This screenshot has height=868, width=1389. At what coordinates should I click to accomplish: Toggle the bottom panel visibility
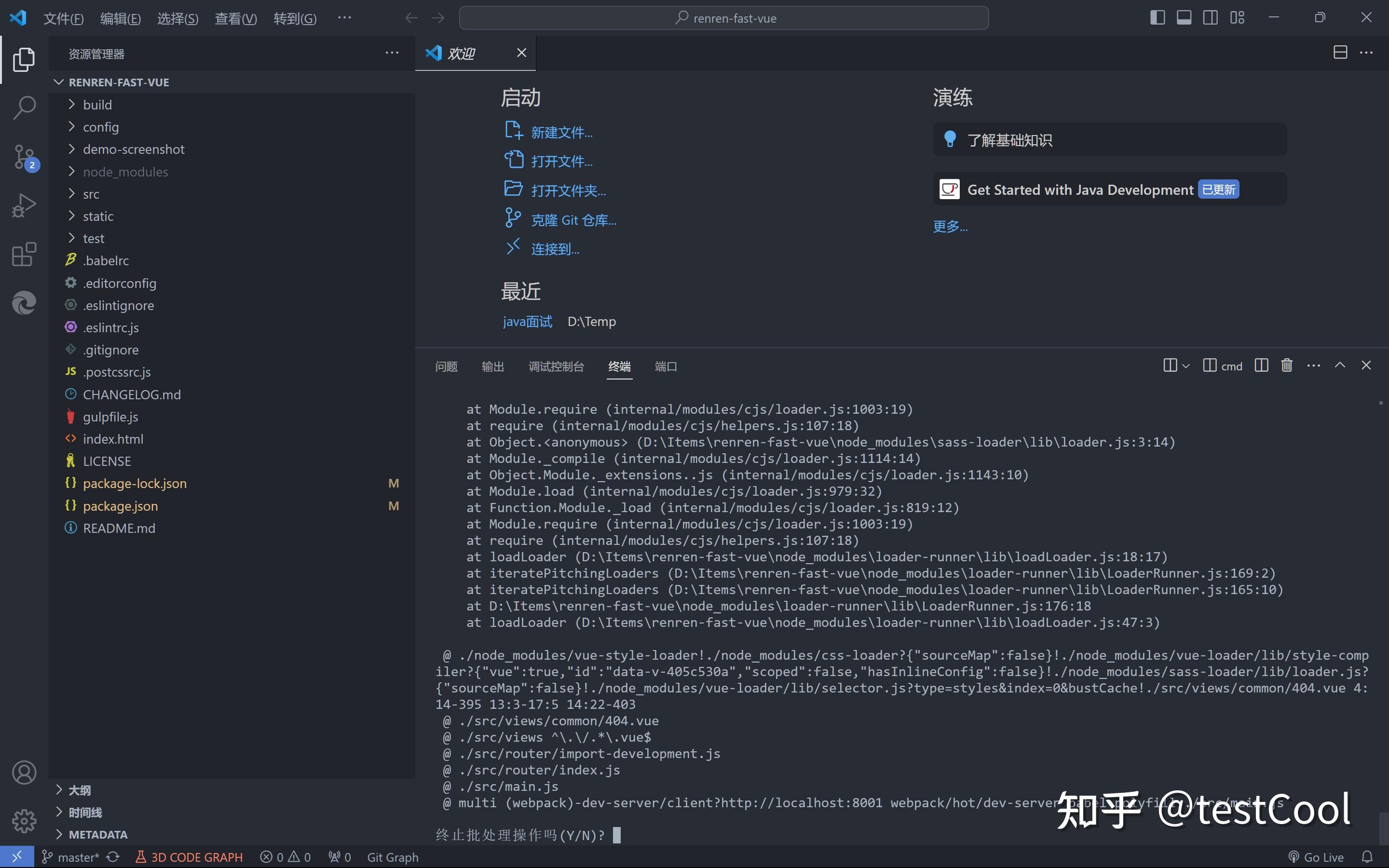pyautogui.click(x=1184, y=17)
